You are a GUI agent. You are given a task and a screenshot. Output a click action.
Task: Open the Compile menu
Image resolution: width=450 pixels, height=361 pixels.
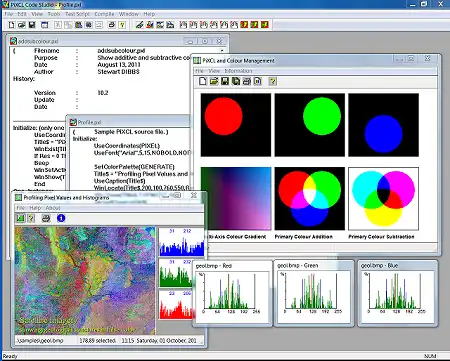tap(104, 14)
